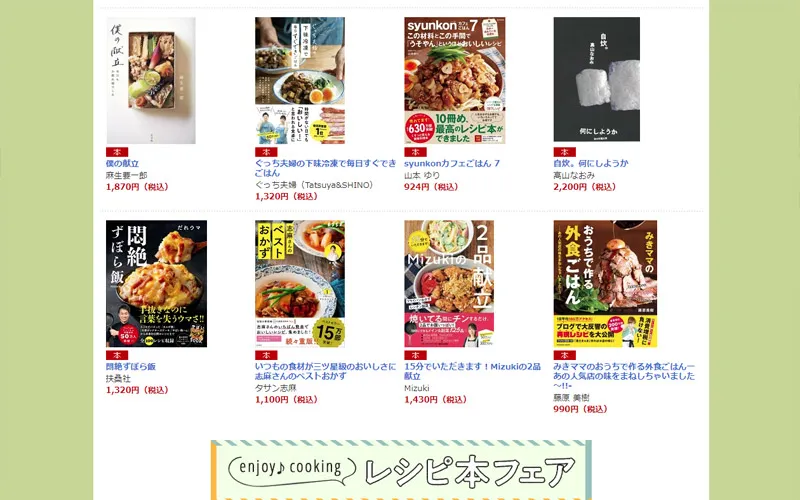
Task: Click the おうちで作る外食ごはん book cover
Action: click(605, 284)
